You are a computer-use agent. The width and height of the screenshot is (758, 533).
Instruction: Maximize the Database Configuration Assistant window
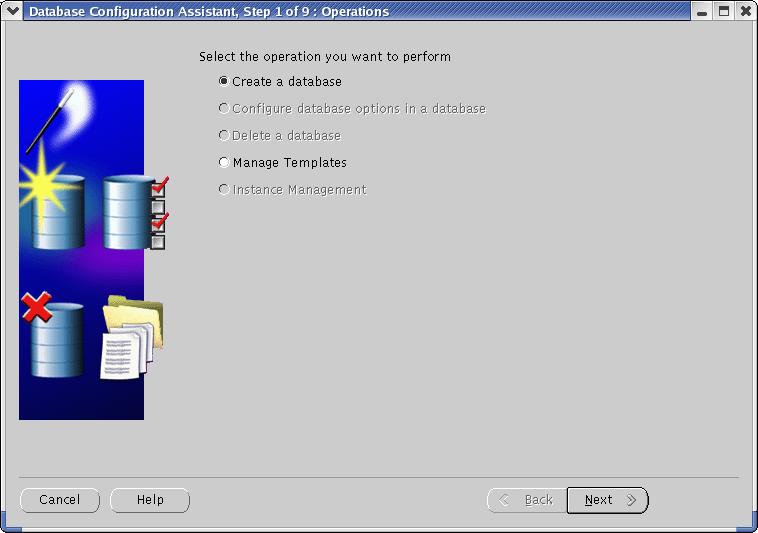point(723,12)
